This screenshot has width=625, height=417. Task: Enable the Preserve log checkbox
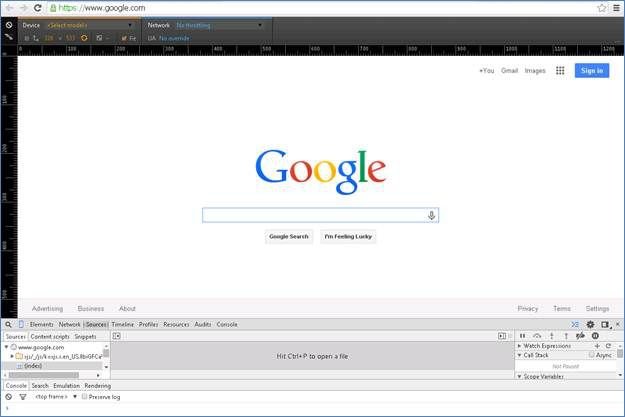[85, 397]
